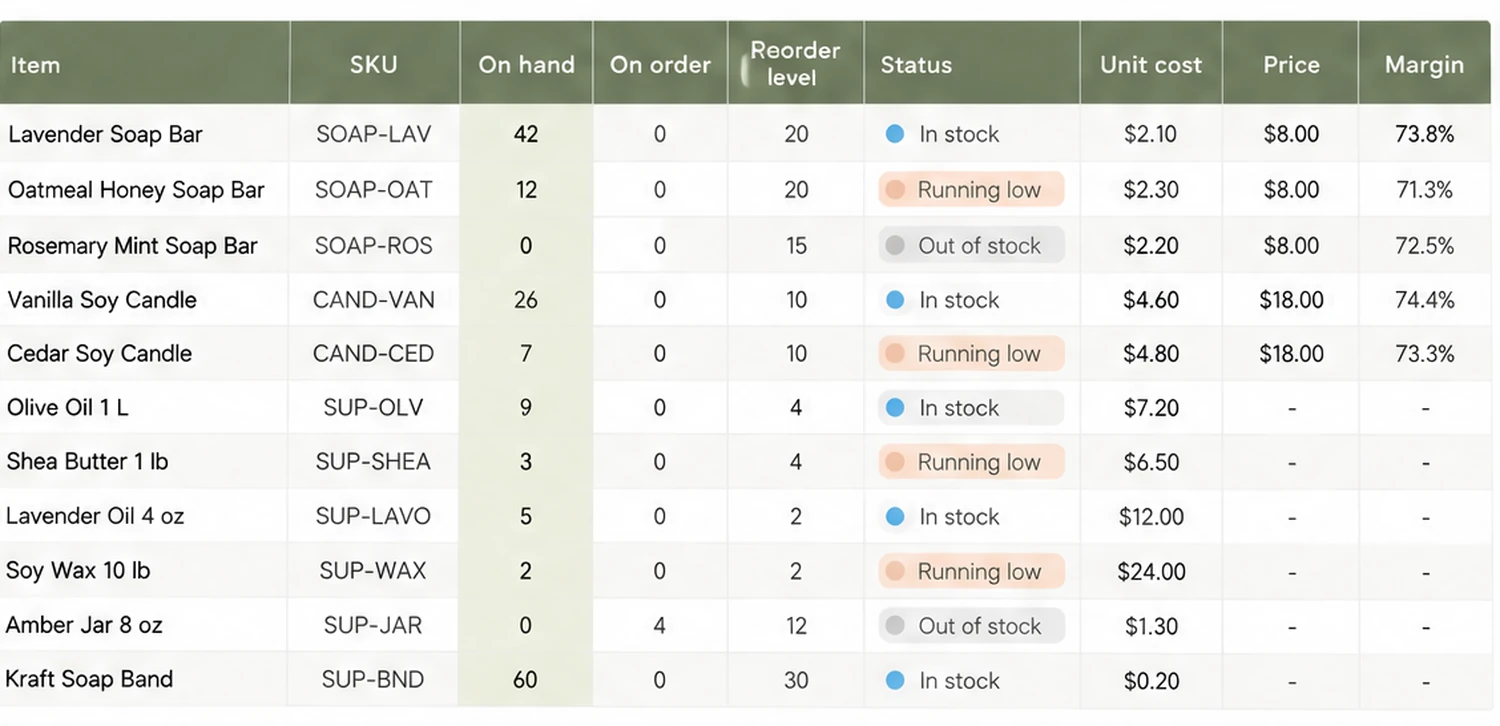This screenshot has height=726, width=1500.
Task: Select the On hand column header
Action: tap(526, 65)
